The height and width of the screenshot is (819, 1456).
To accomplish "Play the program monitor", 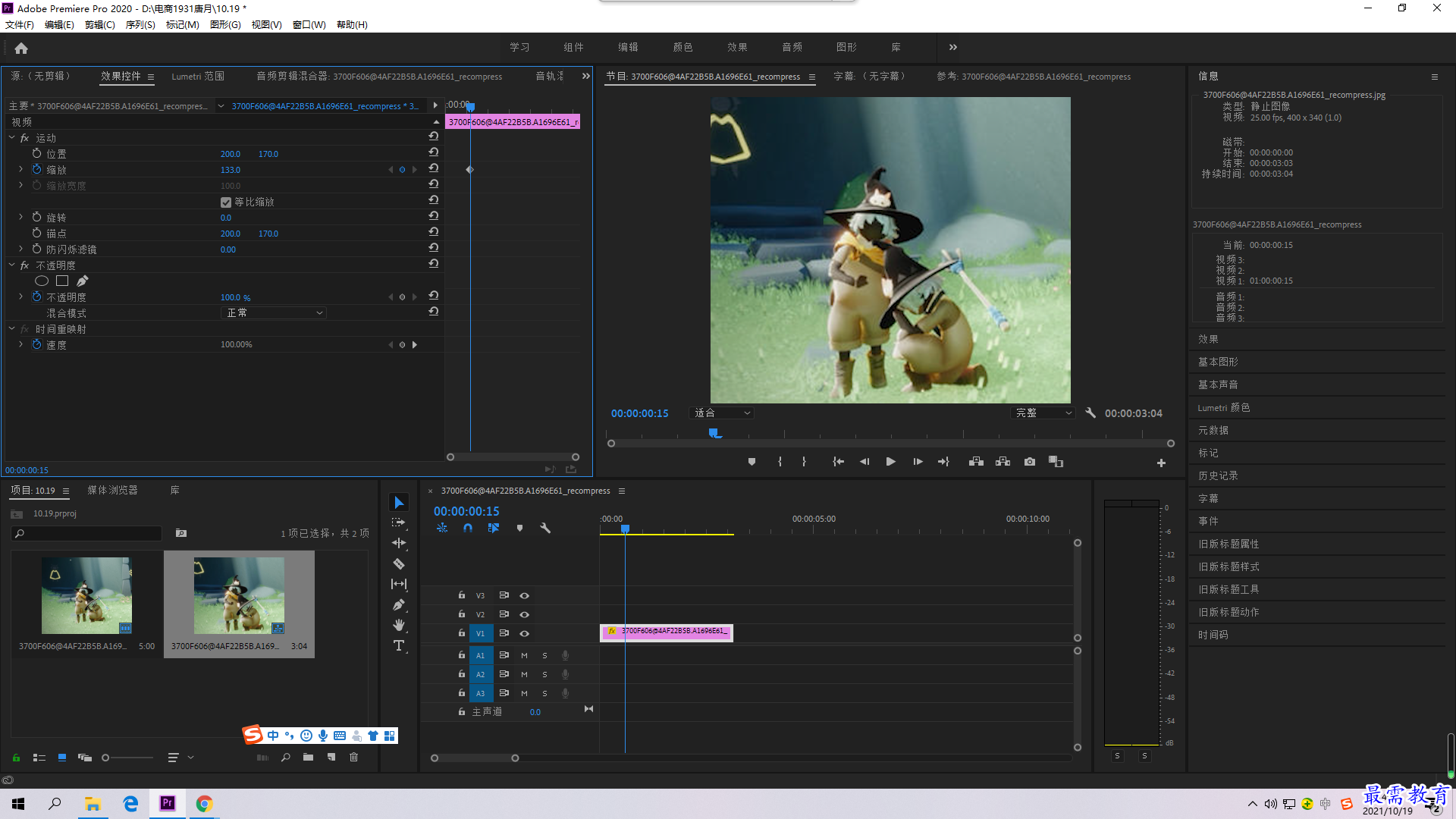I will click(891, 462).
